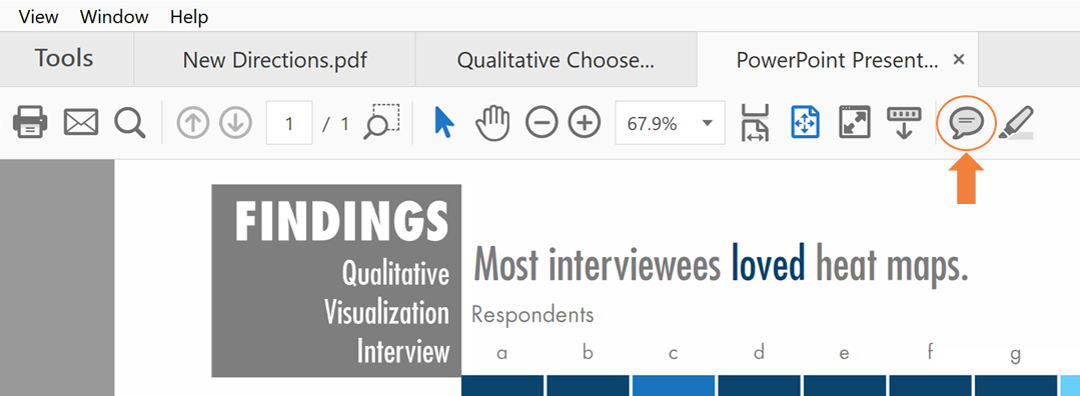
Task: Zoom out with the minus icon
Action: point(541,124)
